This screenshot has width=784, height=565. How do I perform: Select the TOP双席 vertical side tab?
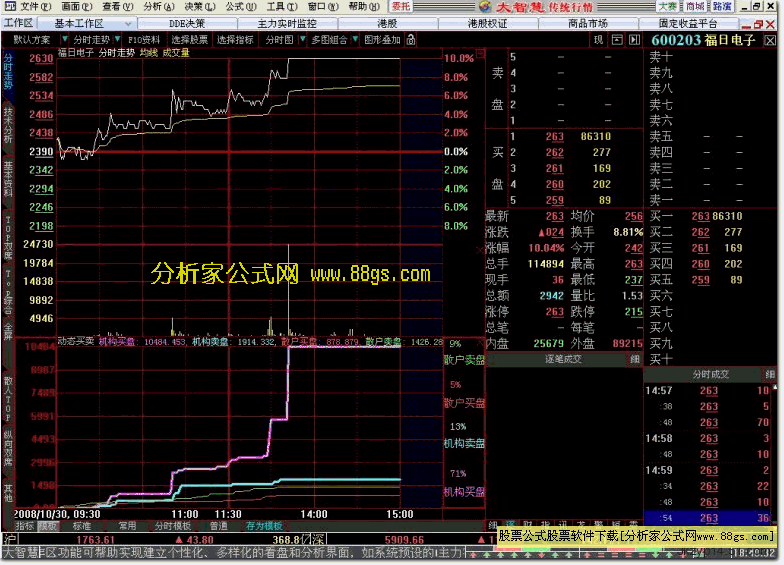(x=8, y=238)
